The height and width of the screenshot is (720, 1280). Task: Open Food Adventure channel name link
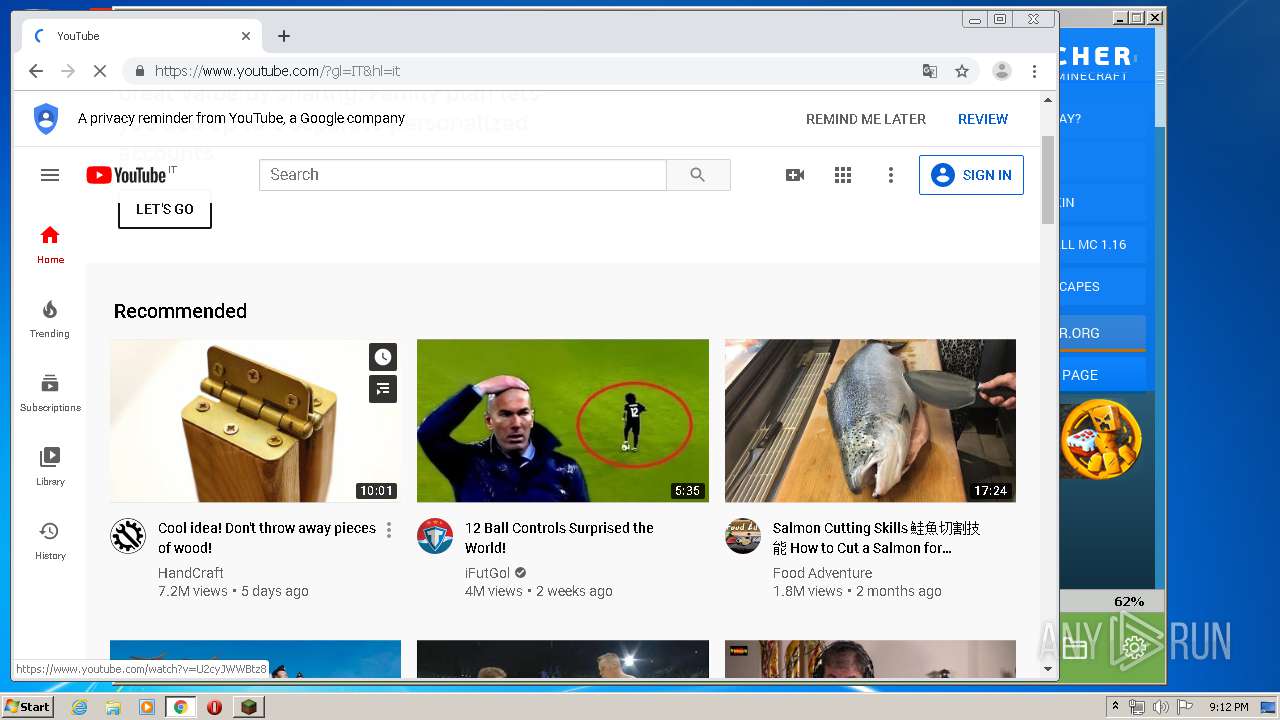[x=822, y=573]
